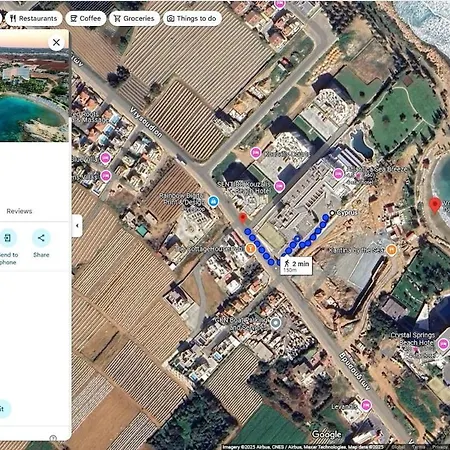Click the Cyprus route start point
The height and width of the screenshot is (450, 450).
tap(332, 213)
